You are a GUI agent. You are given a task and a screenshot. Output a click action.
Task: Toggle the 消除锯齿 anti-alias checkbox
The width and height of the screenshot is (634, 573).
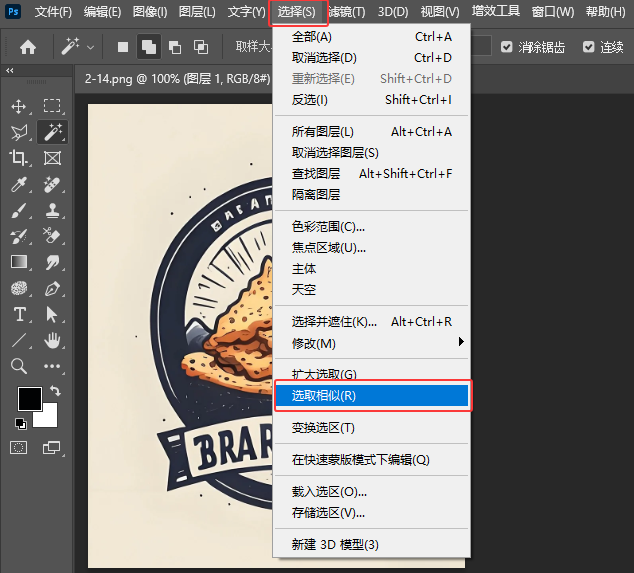click(507, 47)
